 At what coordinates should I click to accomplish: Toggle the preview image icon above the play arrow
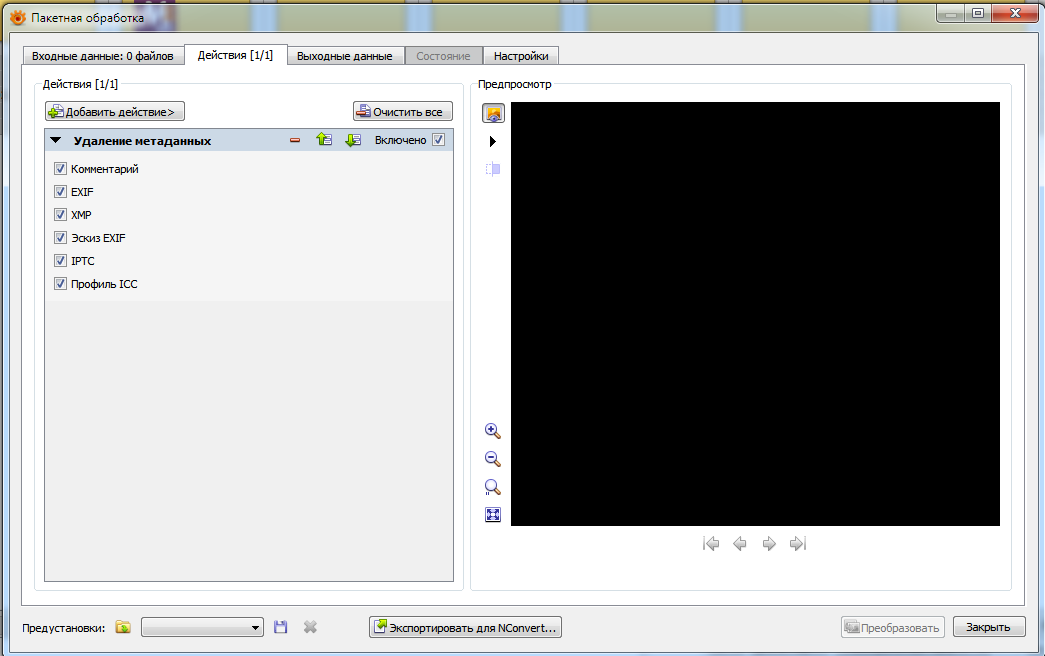(493, 113)
